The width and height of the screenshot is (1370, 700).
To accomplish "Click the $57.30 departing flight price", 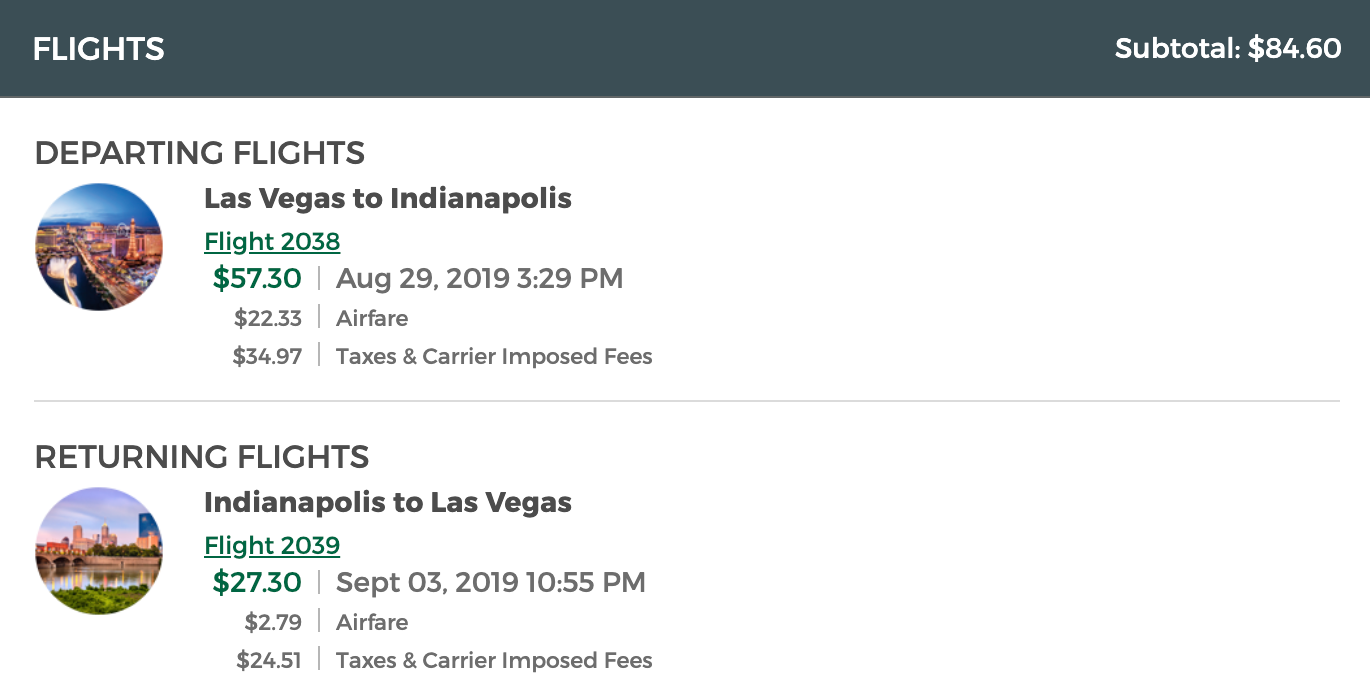I will 257,278.
